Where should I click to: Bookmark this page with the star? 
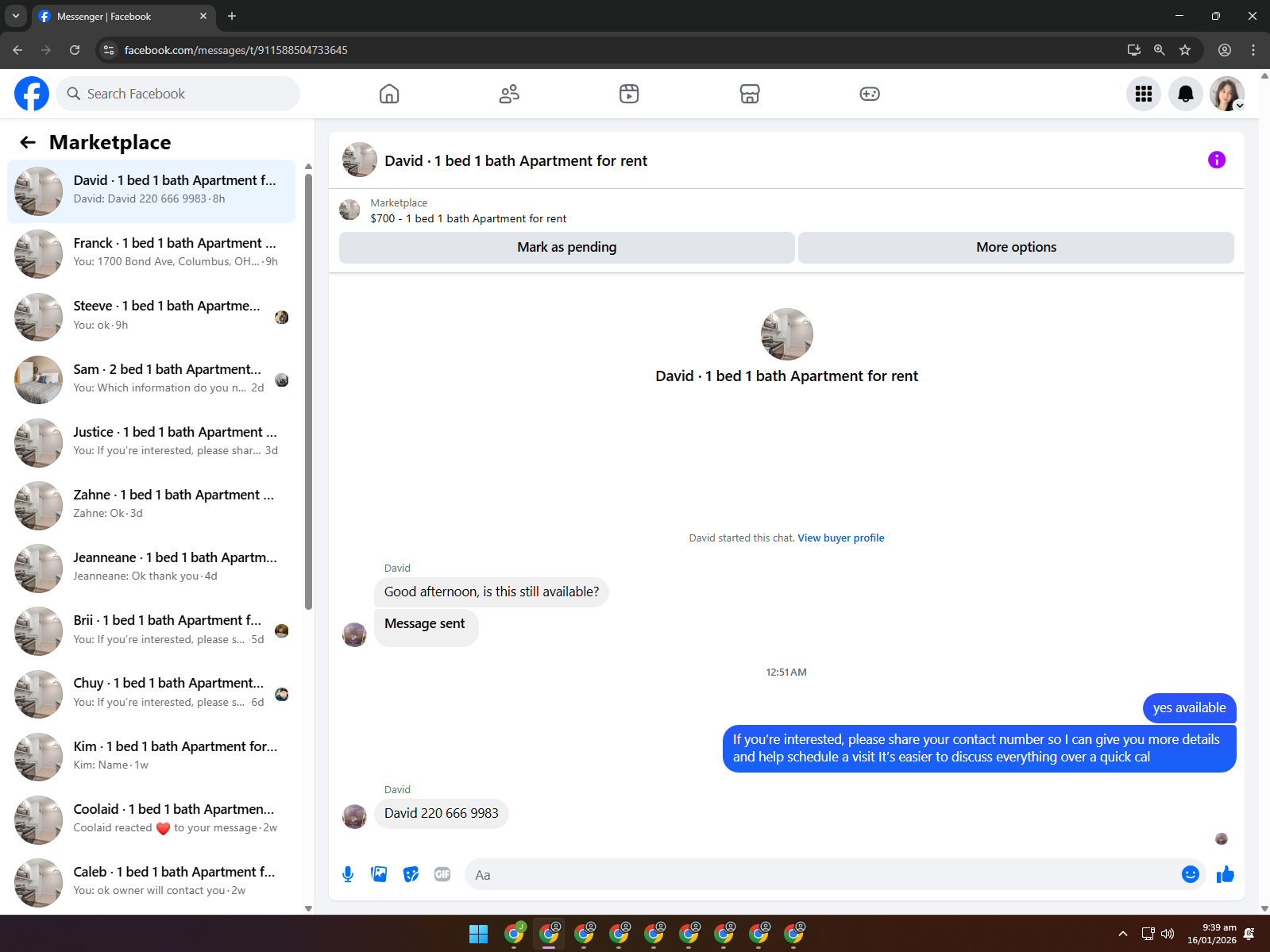pos(1185,50)
